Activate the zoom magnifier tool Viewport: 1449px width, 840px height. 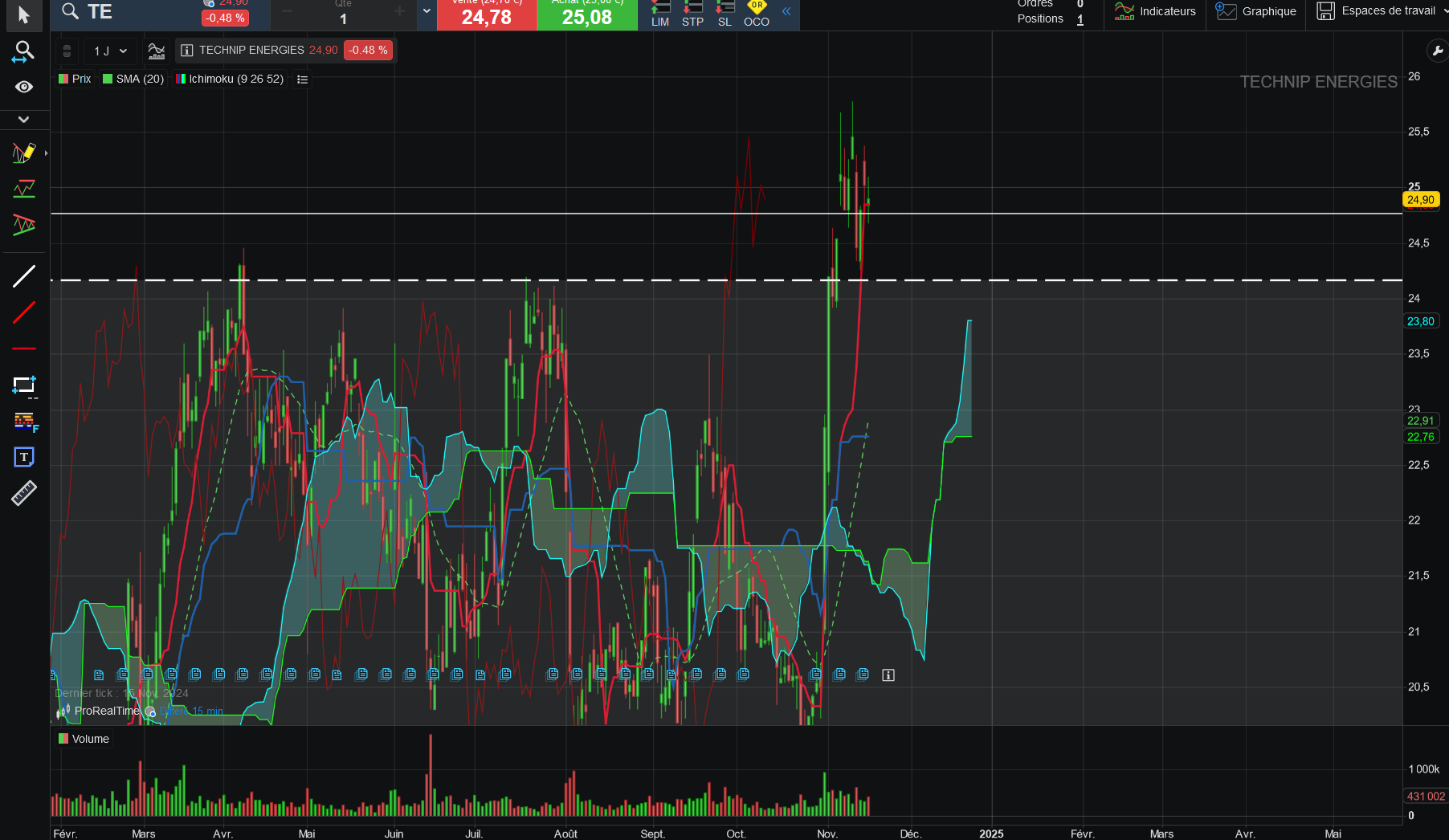tap(24, 52)
